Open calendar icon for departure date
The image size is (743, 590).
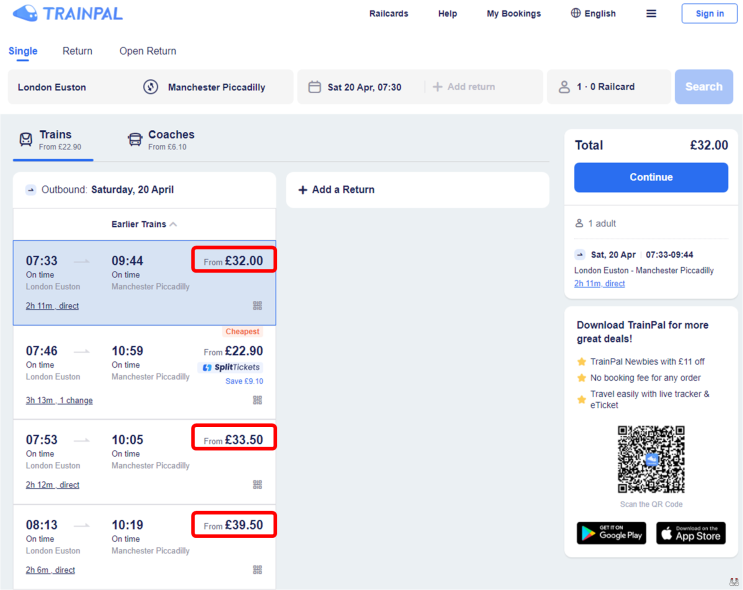pyautogui.click(x=315, y=87)
